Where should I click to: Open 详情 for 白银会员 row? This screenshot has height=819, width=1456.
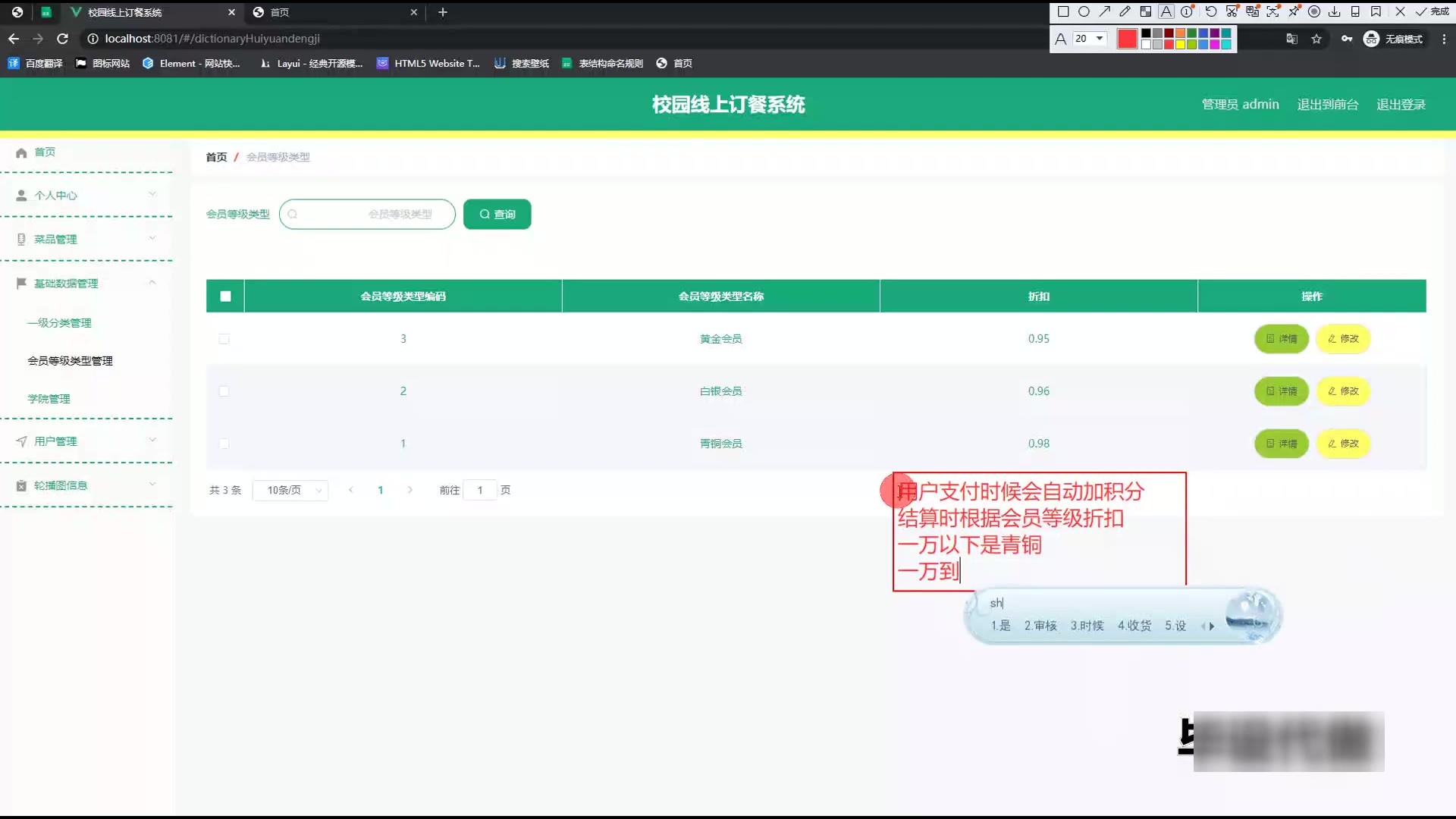[x=1282, y=391]
